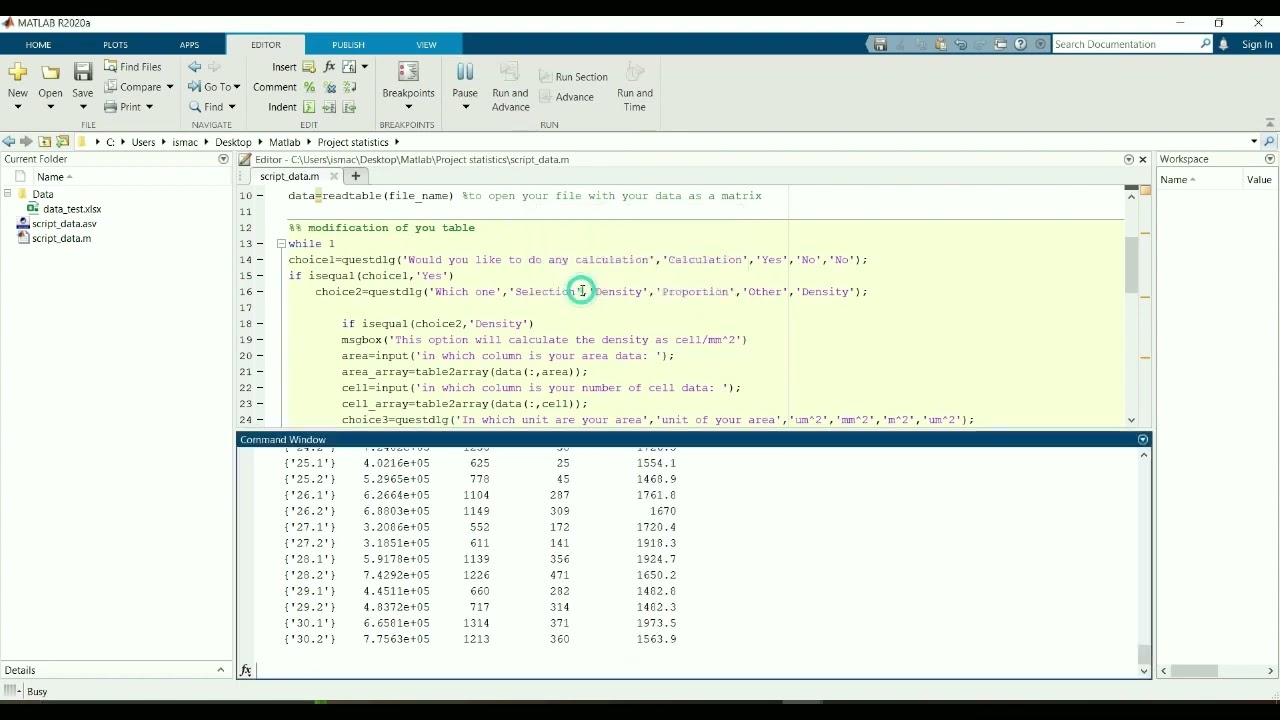Click the Switch Windows icon
The image size is (1280, 720).
point(1000,44)
